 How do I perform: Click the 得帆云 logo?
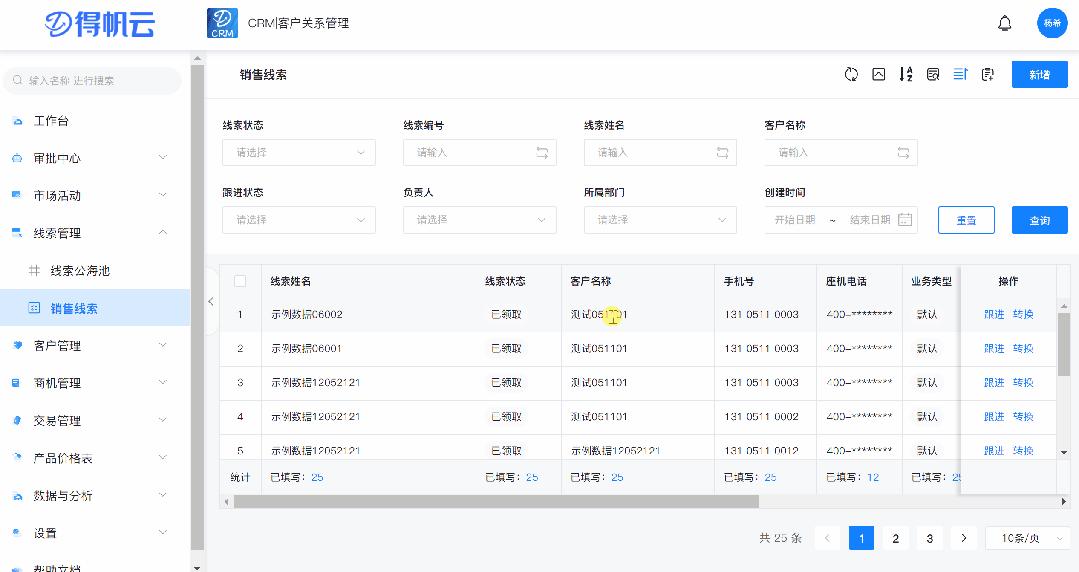100,24
